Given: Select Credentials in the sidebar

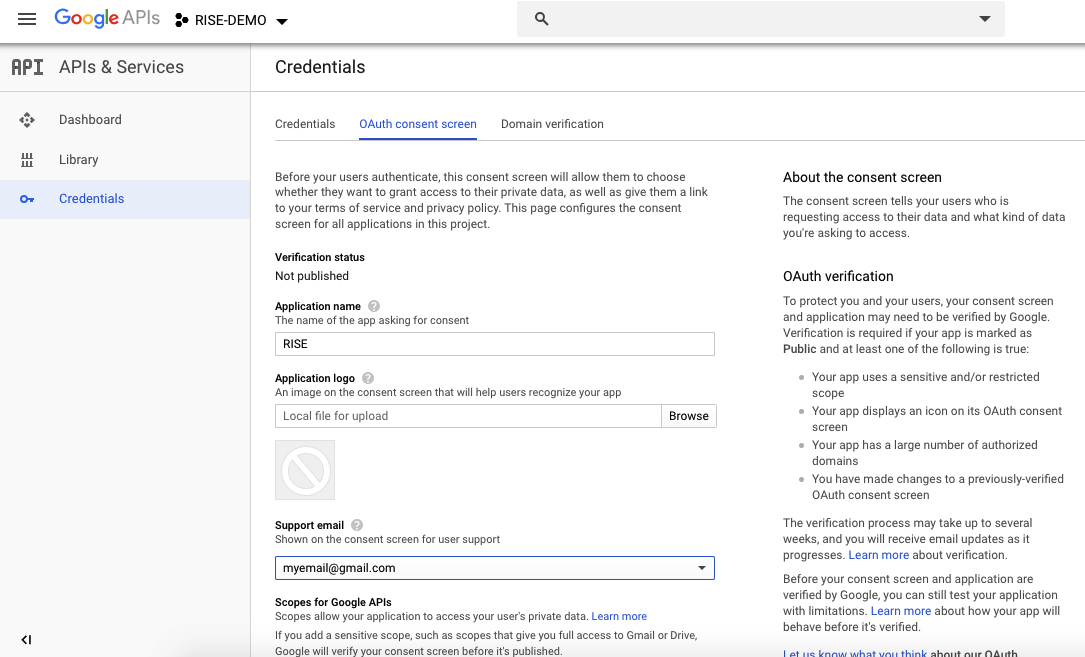Looking at the screenshot, I should [125, 199].
